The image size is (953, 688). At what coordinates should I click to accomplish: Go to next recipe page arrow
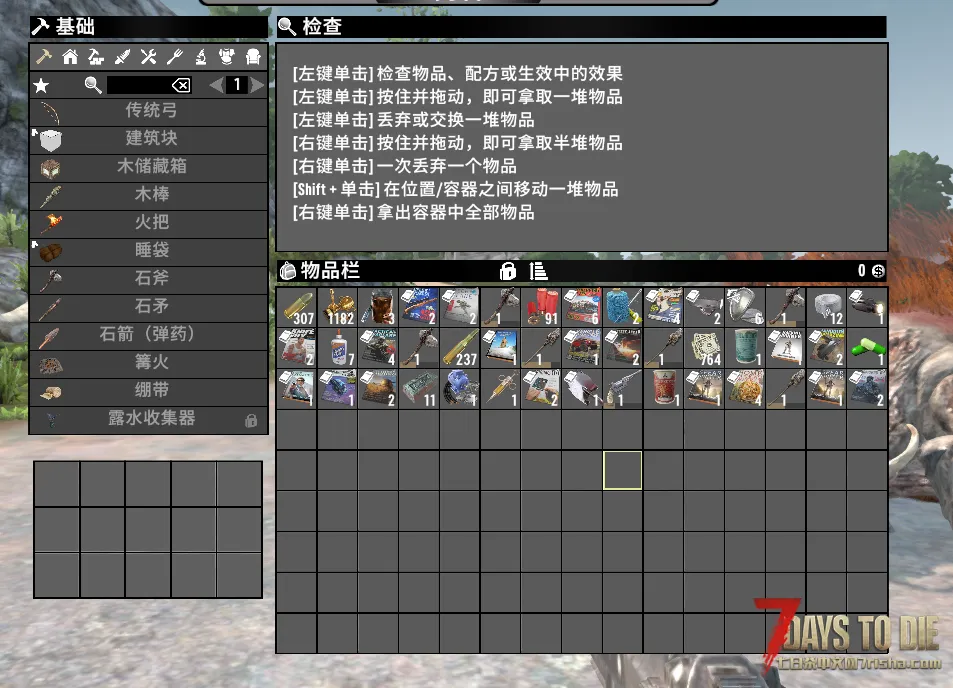(x=258, y=85)
